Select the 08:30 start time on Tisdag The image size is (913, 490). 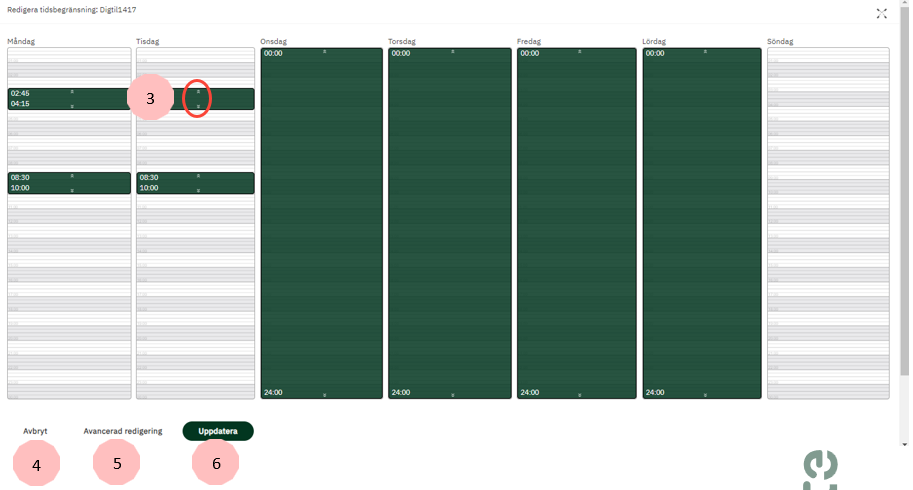point(148,177)
